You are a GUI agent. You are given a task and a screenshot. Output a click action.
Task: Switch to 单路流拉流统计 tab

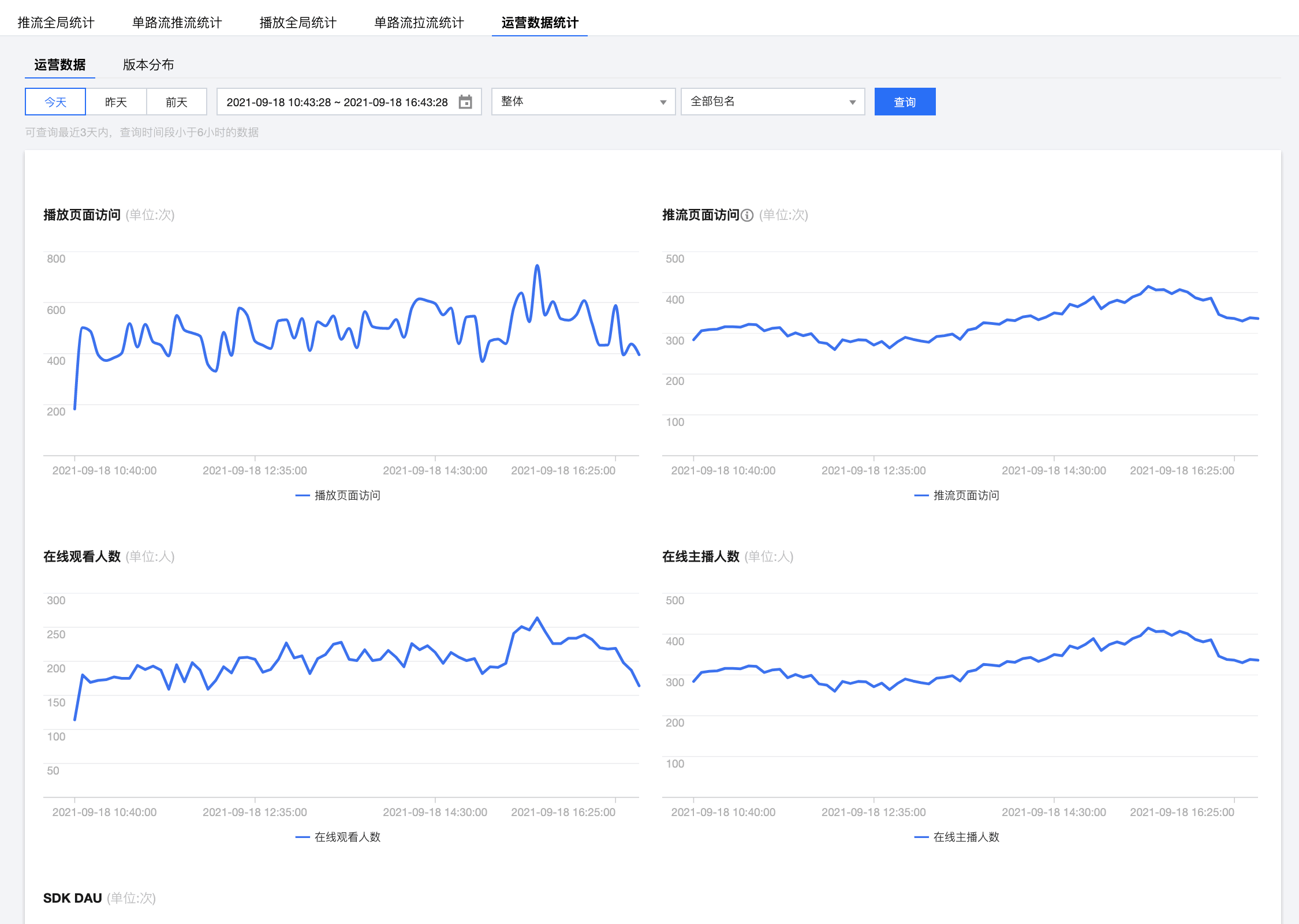[419, 23]
